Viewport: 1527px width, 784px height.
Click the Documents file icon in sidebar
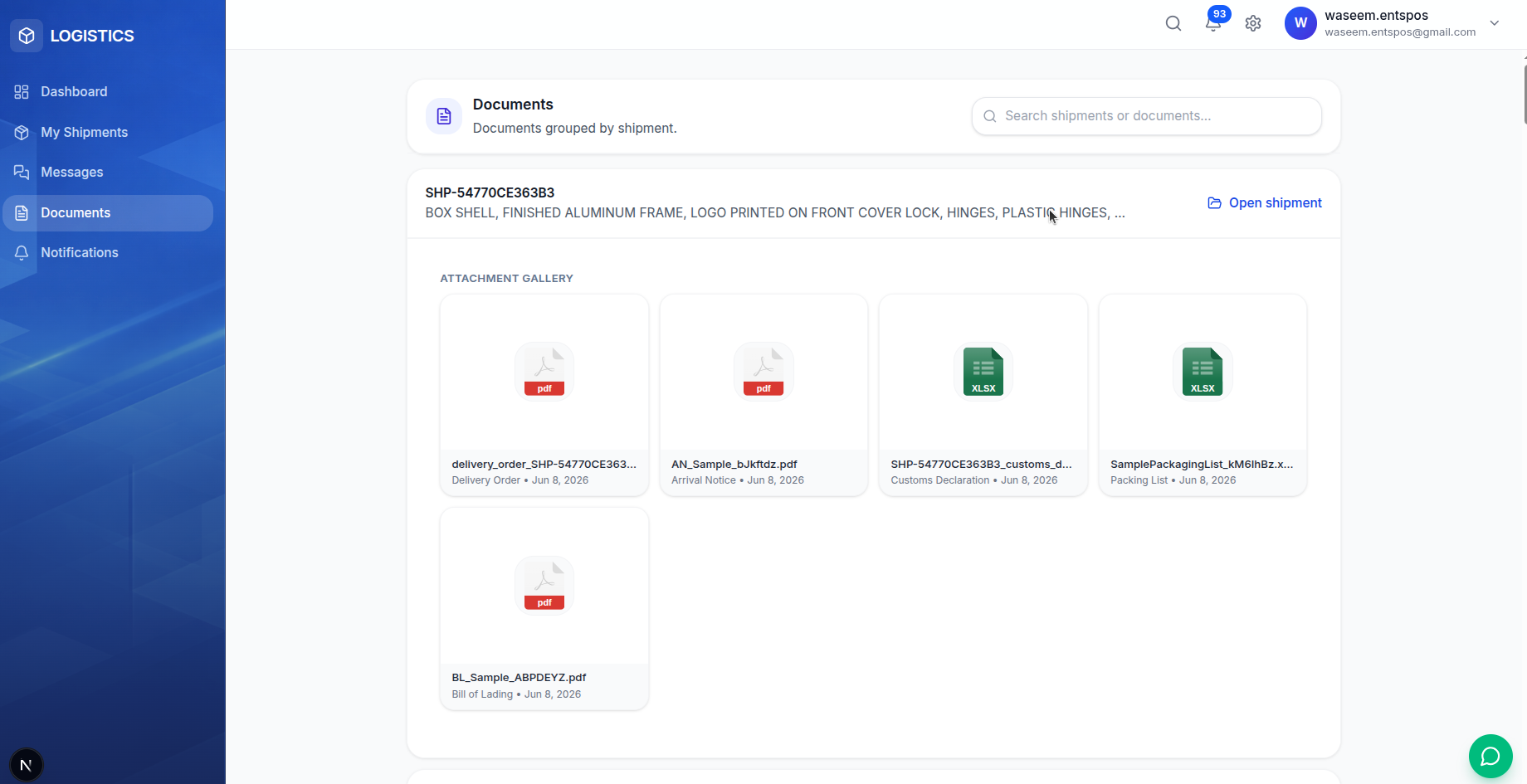(x=22, y=212)
